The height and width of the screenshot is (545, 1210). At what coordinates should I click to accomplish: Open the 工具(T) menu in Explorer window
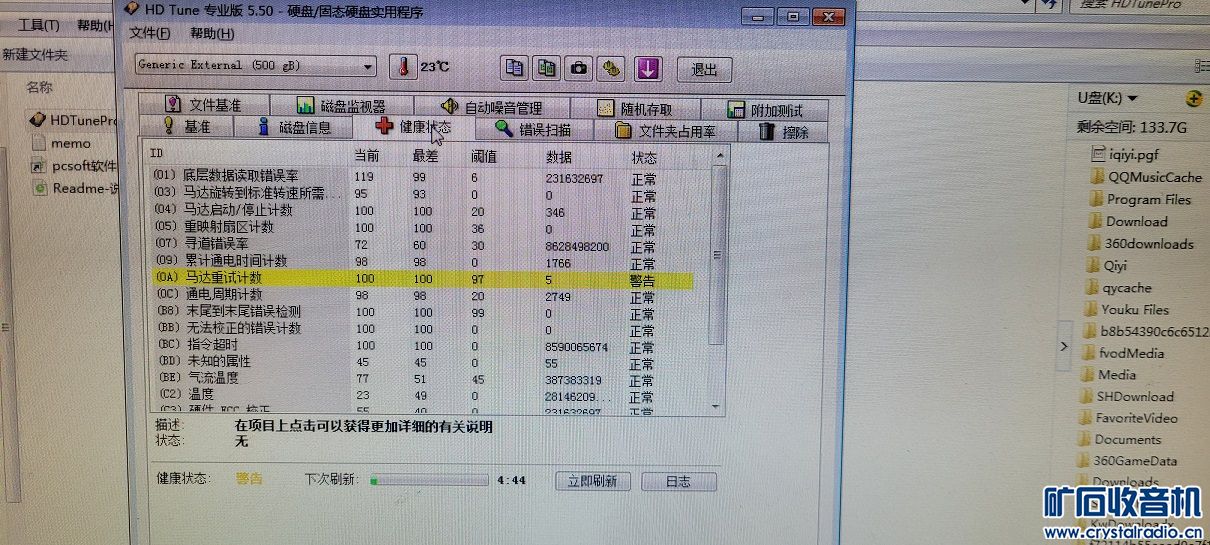click(x=39, y=24)
